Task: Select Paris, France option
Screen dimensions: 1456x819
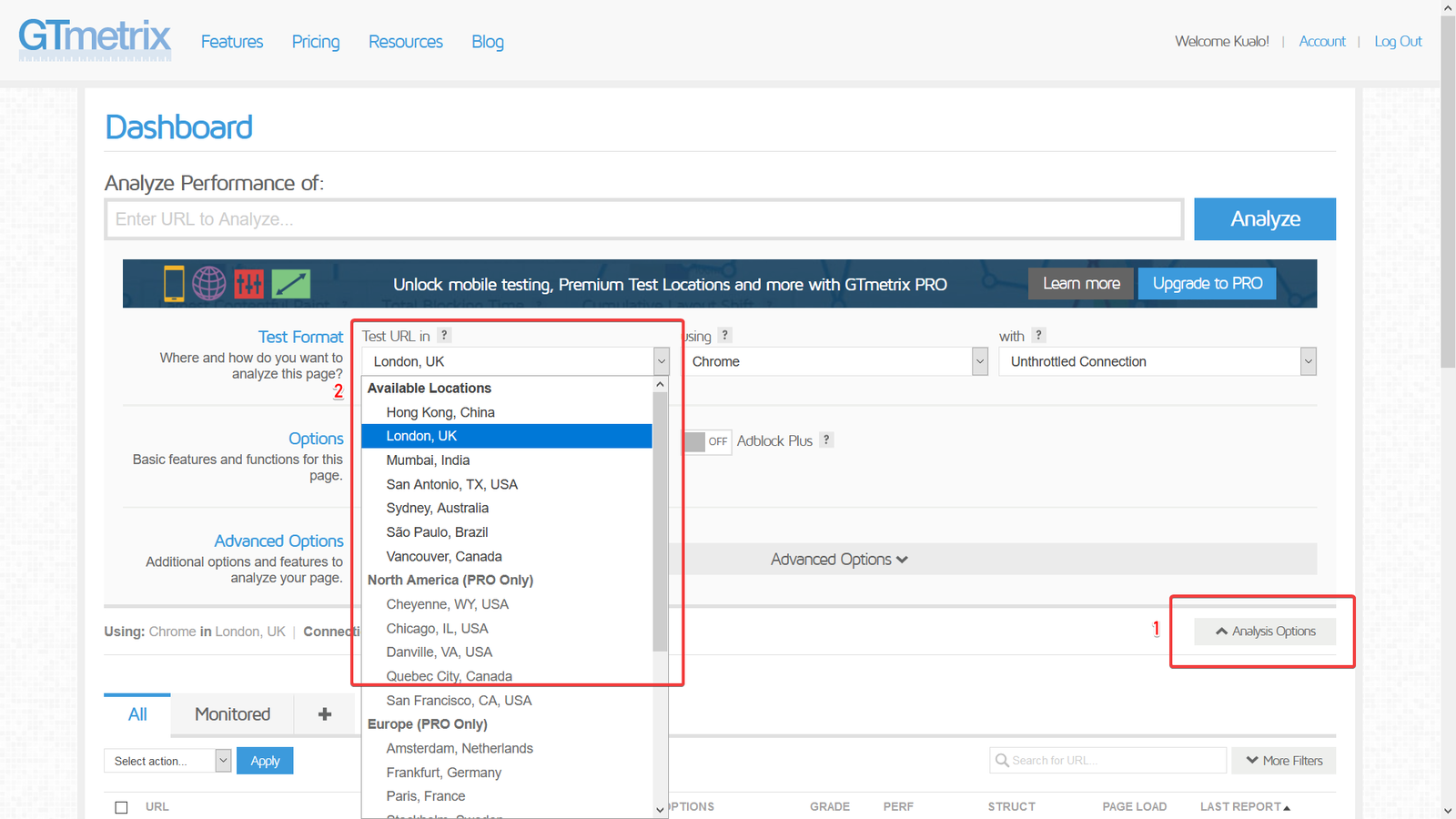Action: (507, 796)
